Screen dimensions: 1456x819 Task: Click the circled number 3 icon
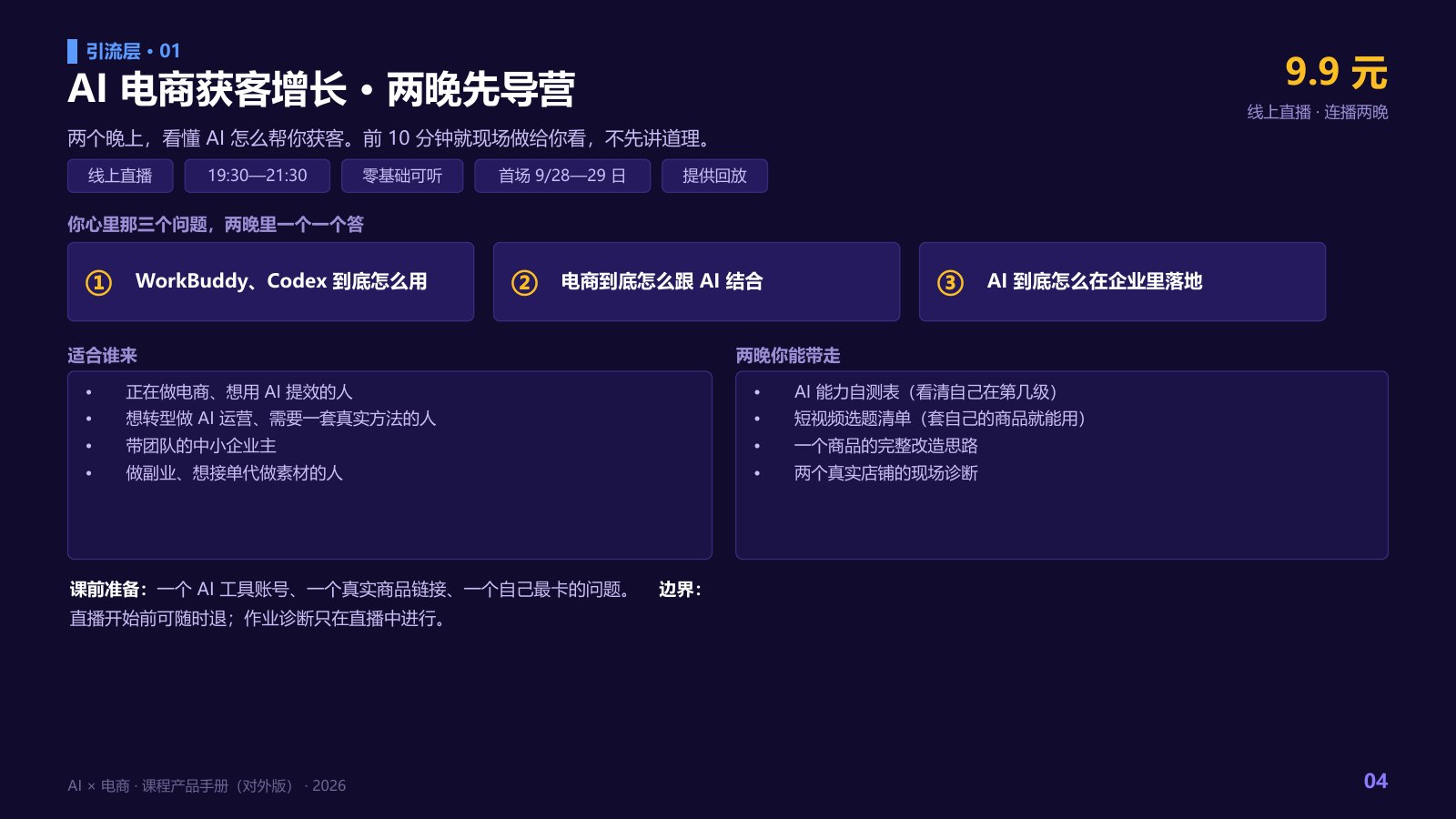click(x=950, y=282)
